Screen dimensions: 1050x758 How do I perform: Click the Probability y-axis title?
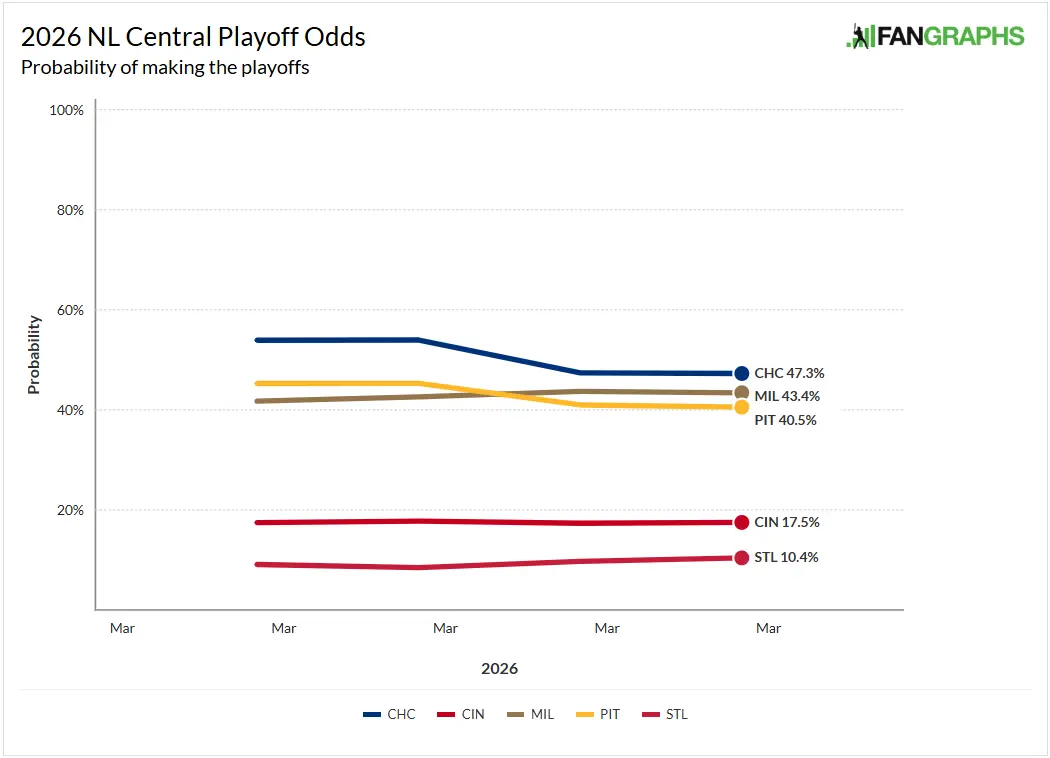click(x=34, y=354)
